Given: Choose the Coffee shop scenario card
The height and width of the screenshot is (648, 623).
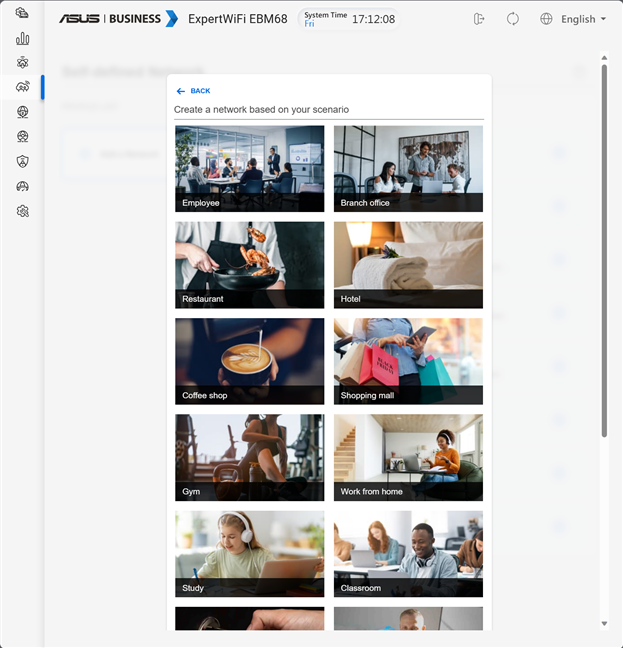Looking at the screenshot, I should tap(250, 361).
